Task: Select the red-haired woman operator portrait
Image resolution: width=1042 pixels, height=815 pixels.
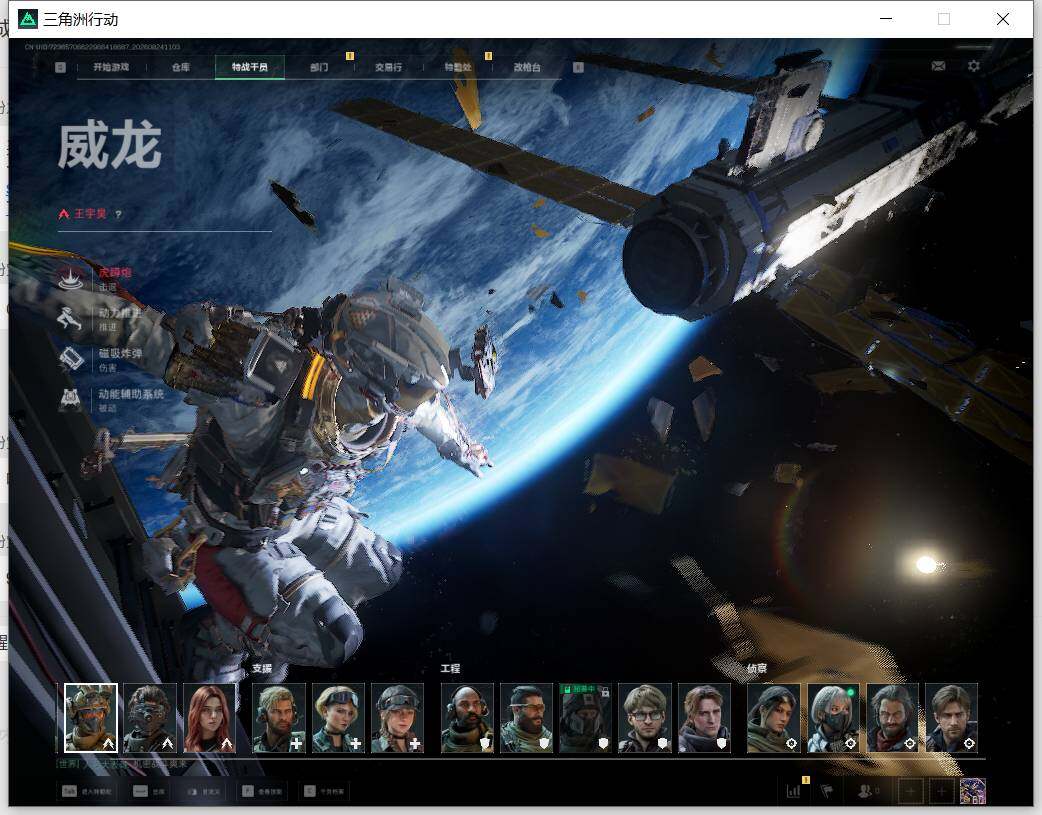Action: (x=210, y=718)
